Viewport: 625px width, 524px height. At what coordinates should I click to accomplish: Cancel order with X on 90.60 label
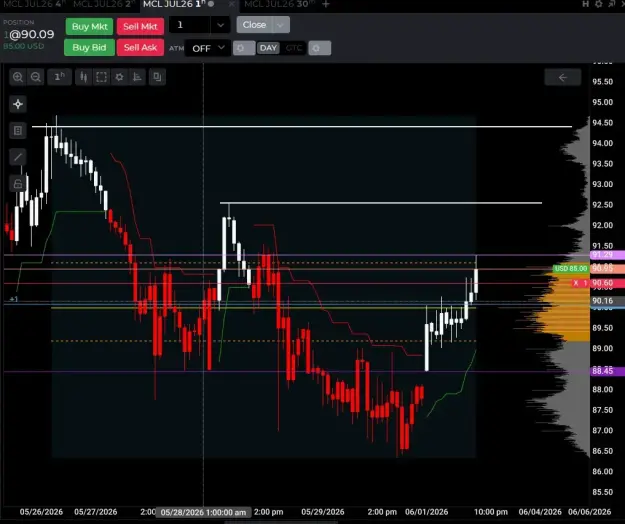pos(576,283)
